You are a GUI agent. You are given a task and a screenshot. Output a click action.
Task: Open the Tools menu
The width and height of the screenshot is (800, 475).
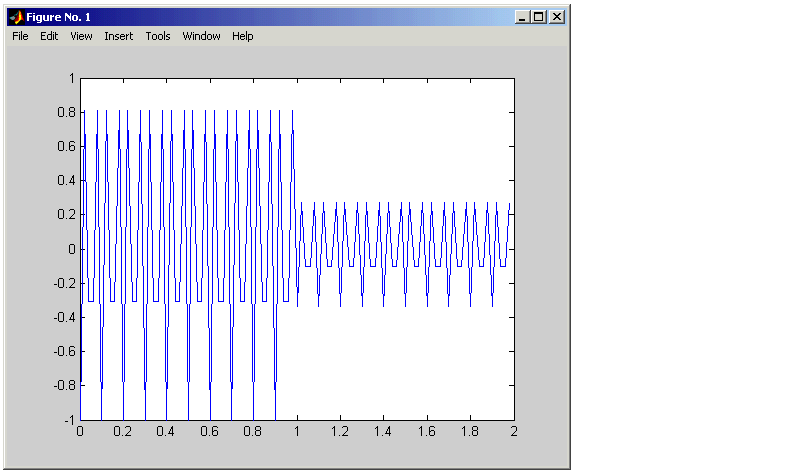pos(158,36)
